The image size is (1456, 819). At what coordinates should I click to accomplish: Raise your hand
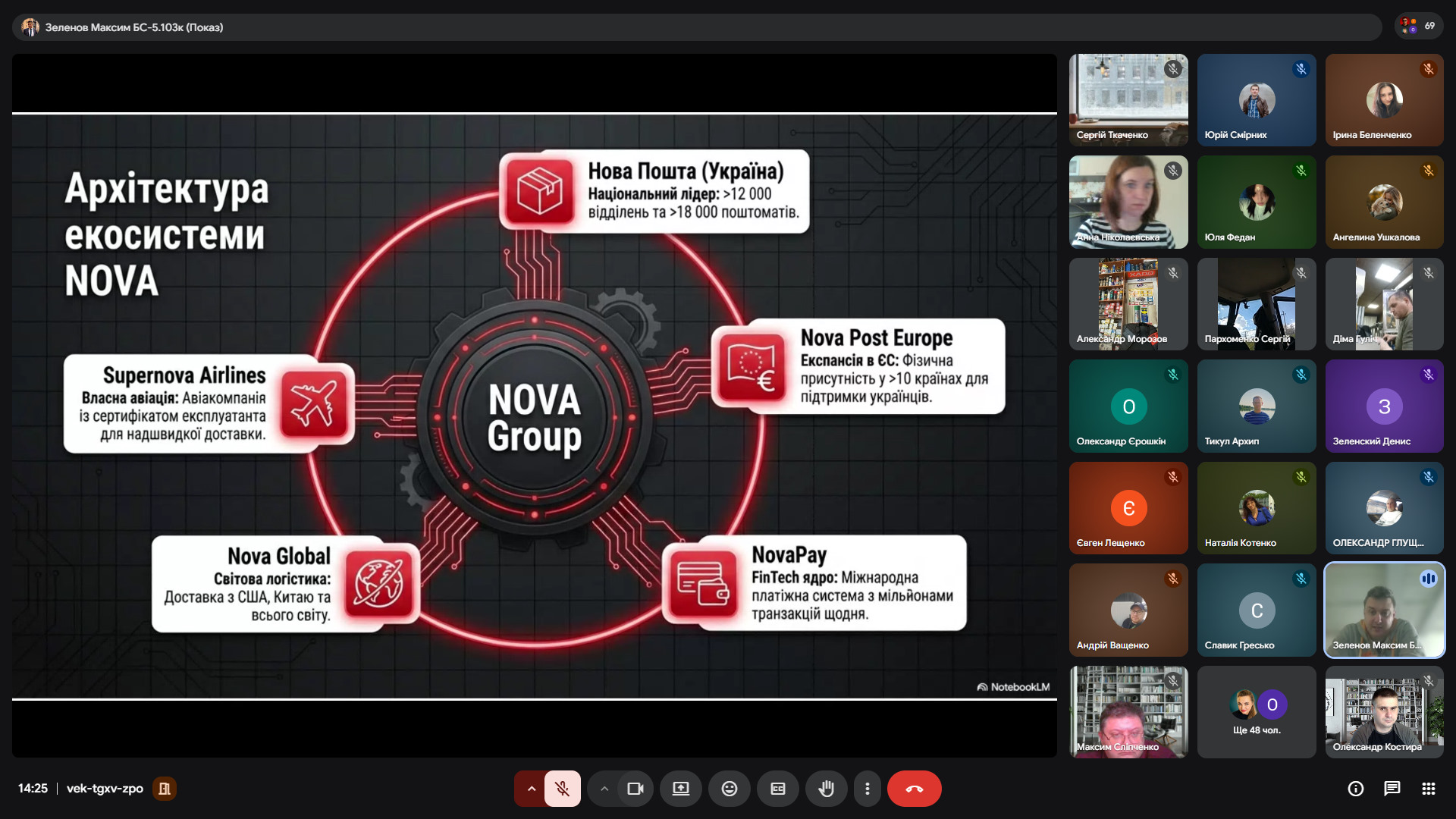tap(826, 789)
